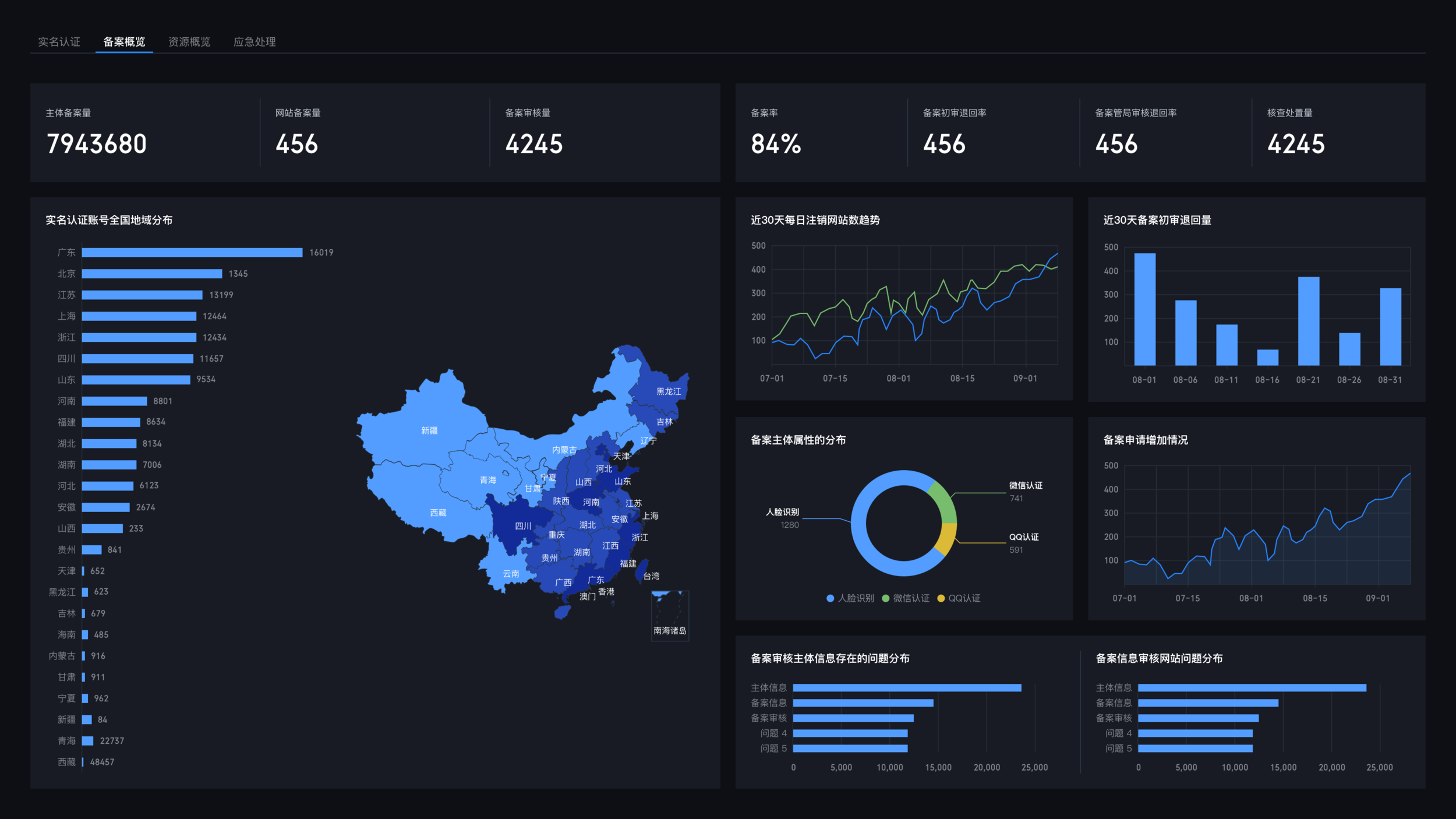Click the 青海 row value 22737
Screen dimensions: 1456x819
(x=112, y=741)
